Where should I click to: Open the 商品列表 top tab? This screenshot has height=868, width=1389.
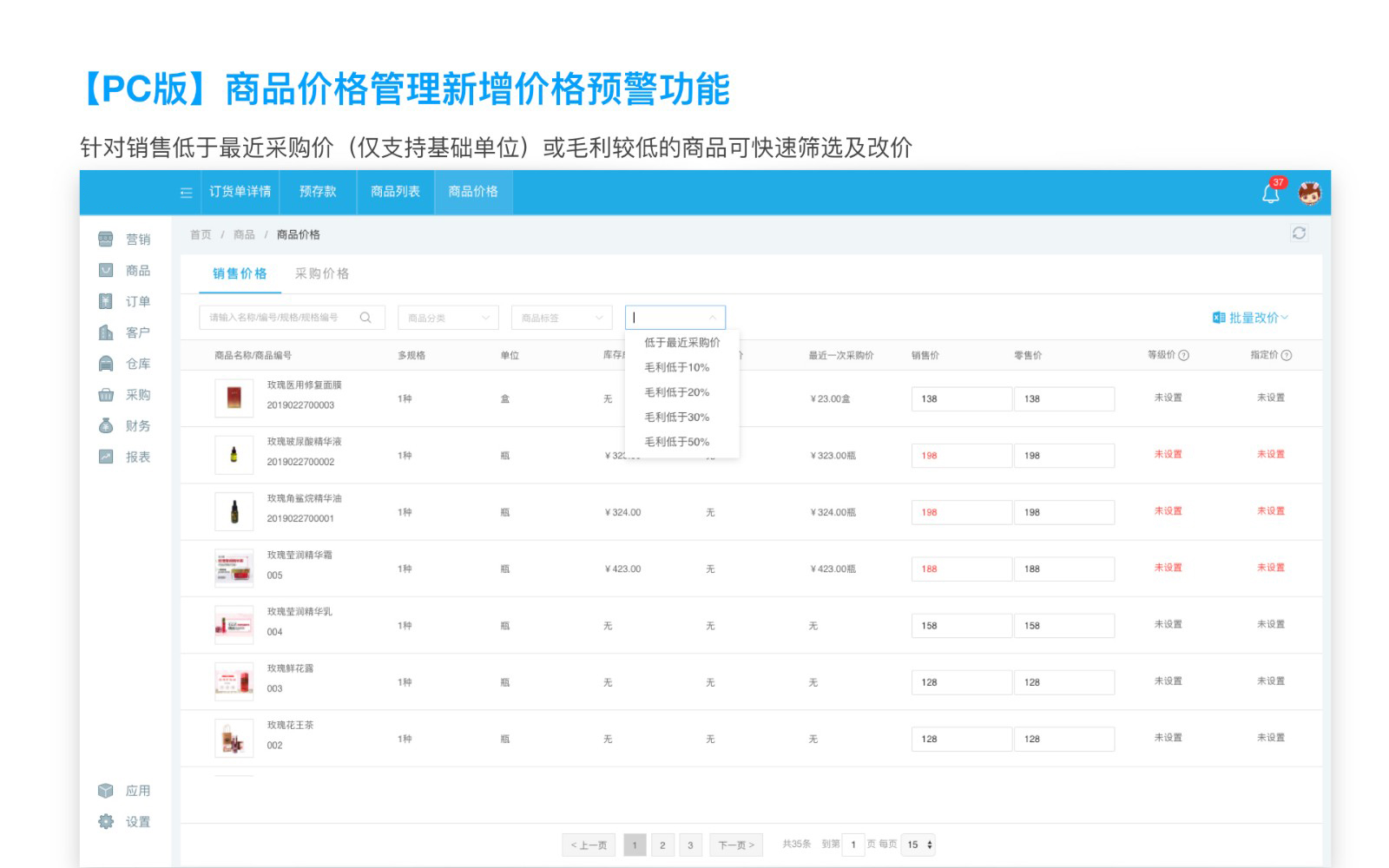point(395,192)
